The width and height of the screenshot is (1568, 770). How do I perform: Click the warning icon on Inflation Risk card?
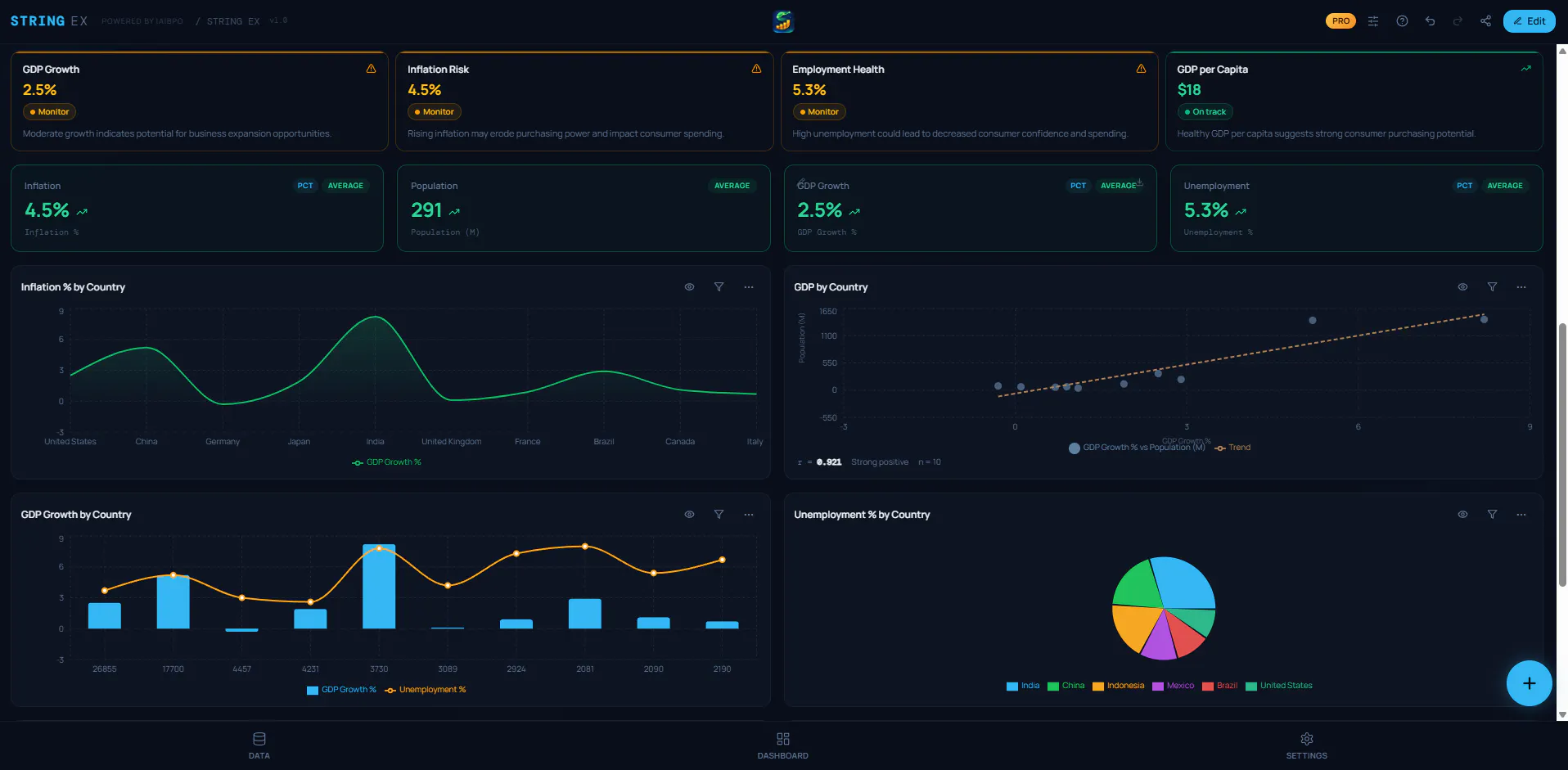click(756, 69)
